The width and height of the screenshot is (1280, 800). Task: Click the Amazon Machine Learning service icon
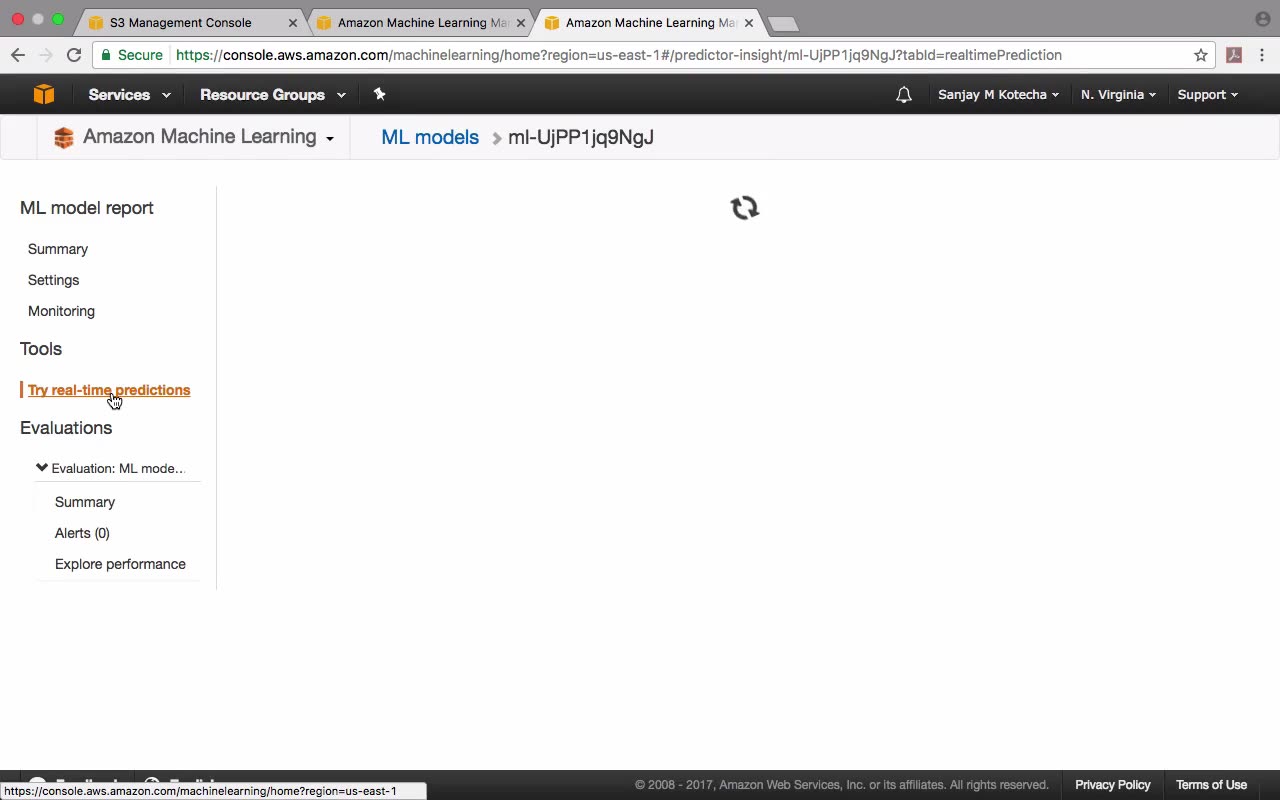coord(64,138)
